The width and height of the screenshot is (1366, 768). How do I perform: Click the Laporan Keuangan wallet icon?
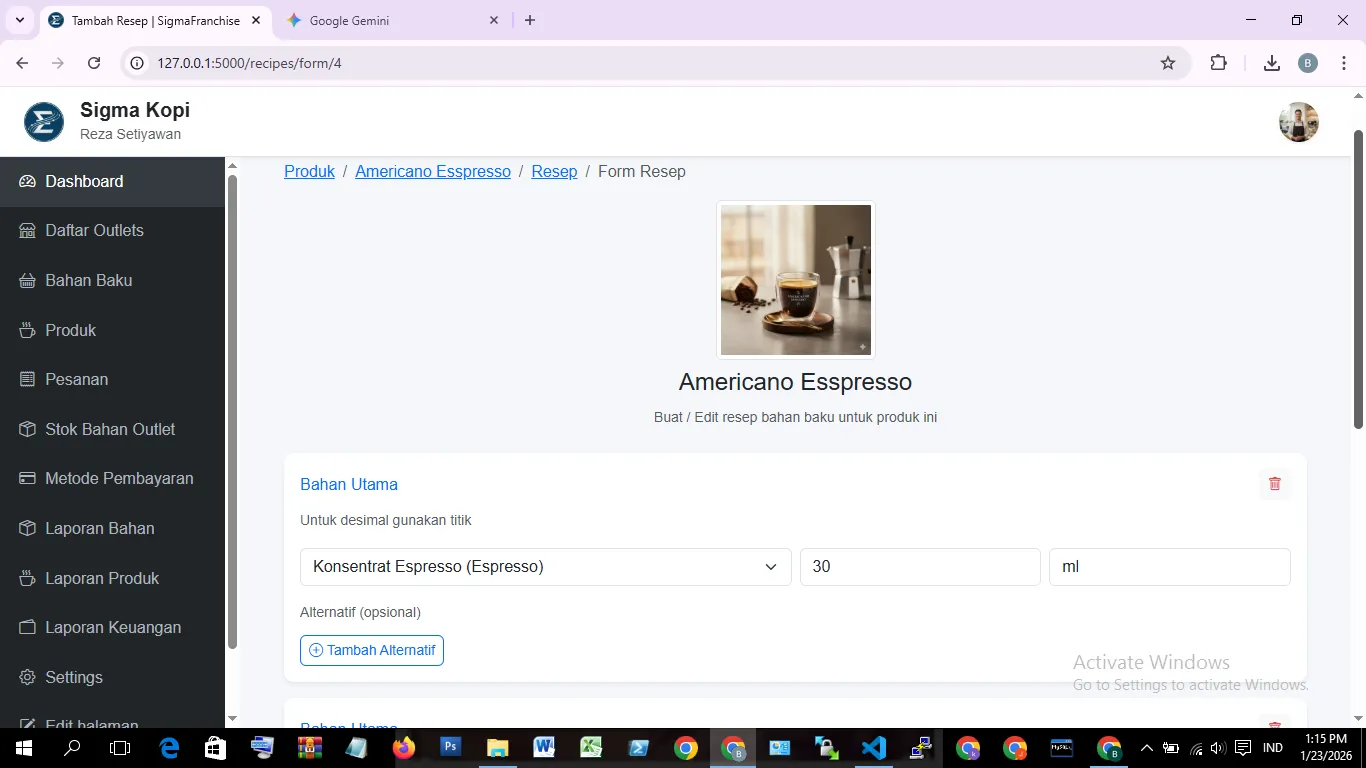click(x=27, y=628)
